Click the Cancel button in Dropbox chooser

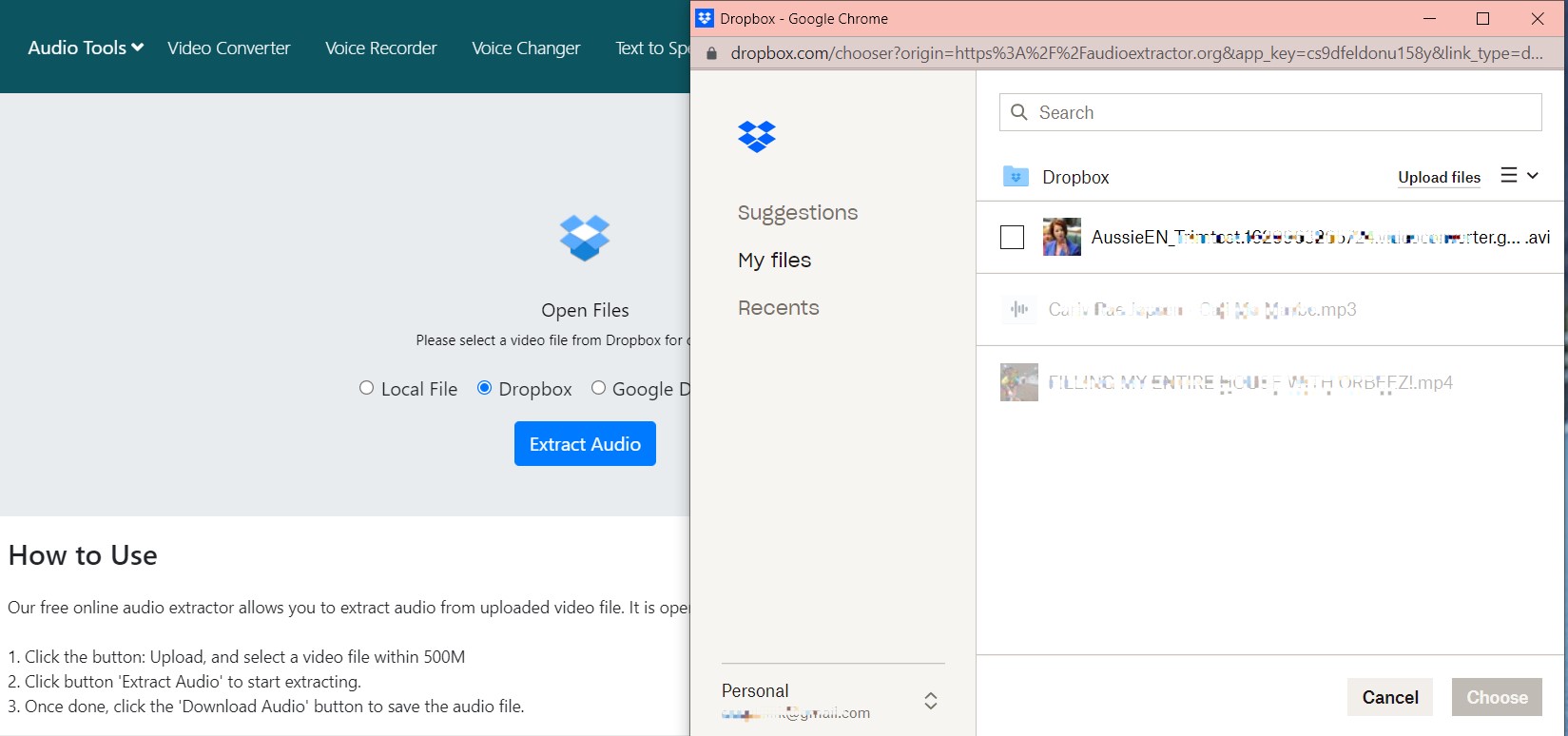(1390, 697)
